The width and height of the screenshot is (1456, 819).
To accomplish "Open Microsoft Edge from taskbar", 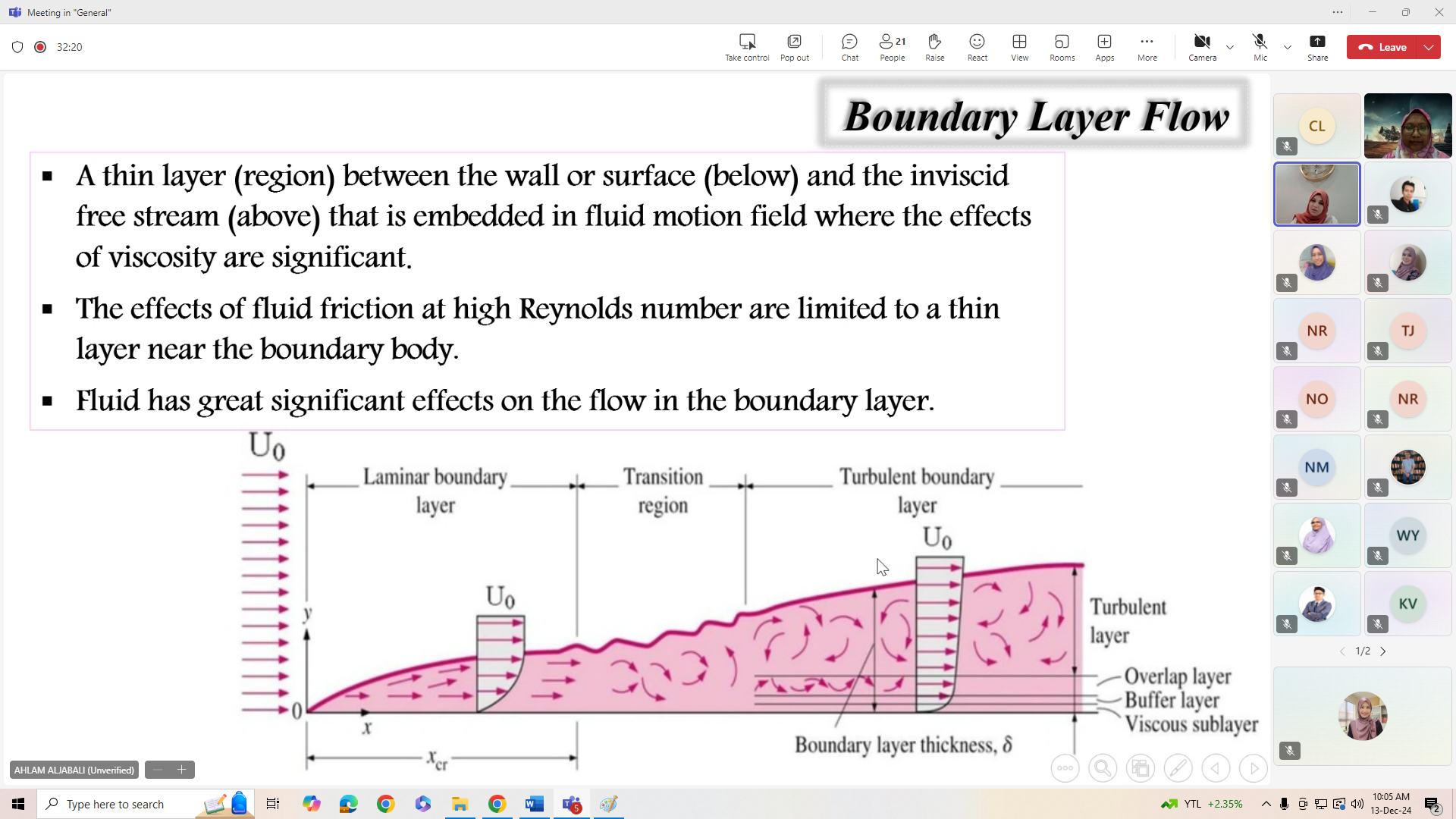I will (349, 804).
